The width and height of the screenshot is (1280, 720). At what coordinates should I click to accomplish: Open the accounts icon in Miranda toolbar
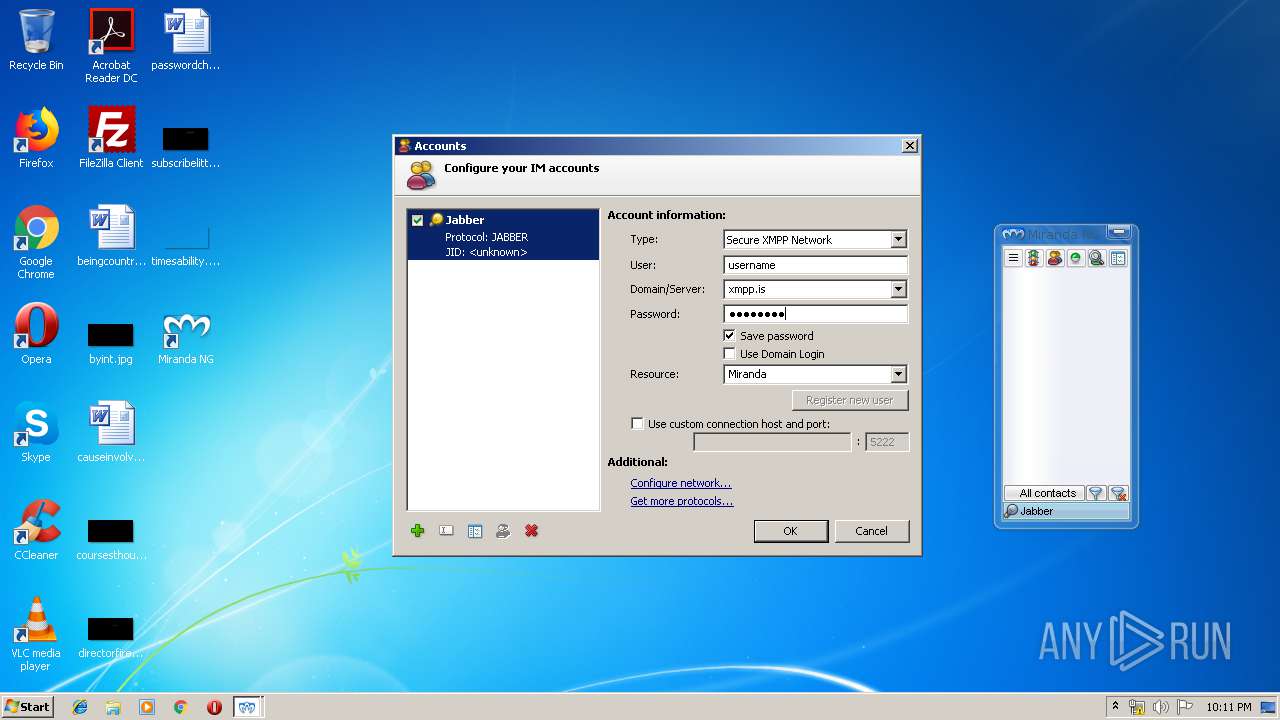[1055, 258]
